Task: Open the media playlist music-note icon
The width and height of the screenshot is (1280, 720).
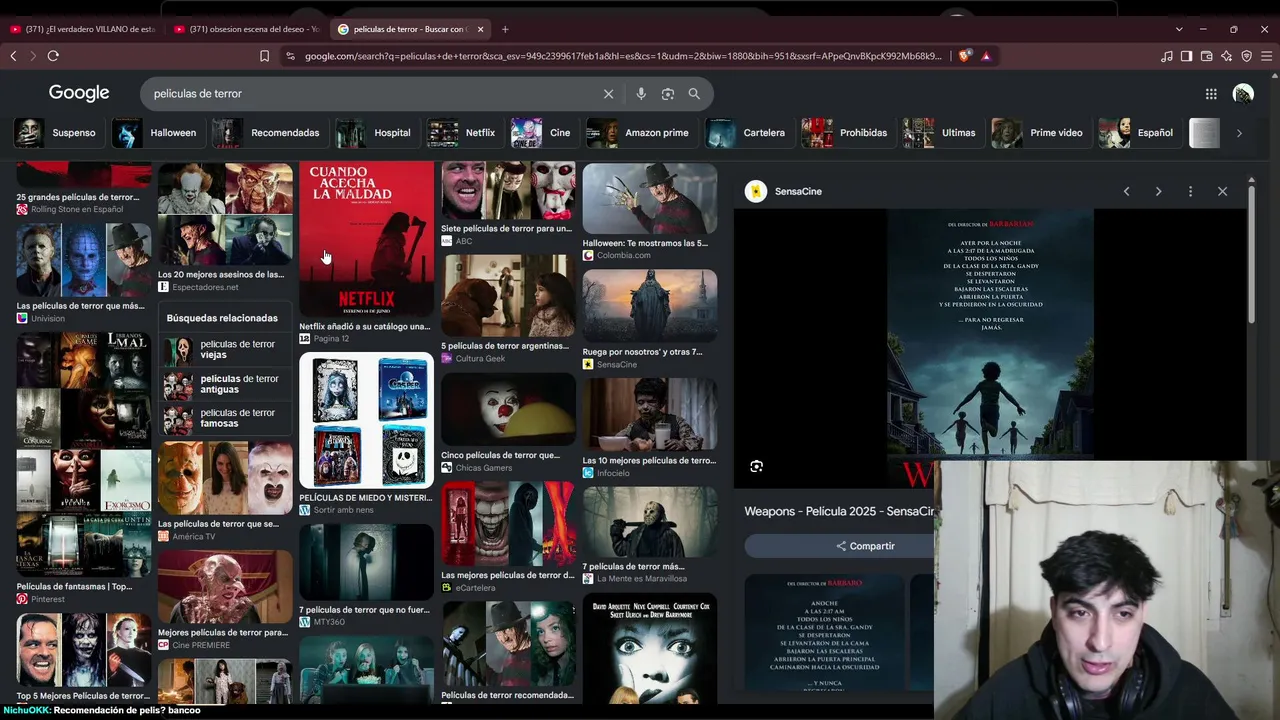Action: pos(1166,56)
